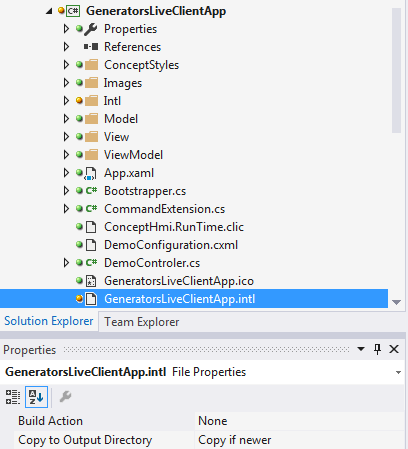Click the Solution Explorer scroll down arrow
This screenshot has width=408, height=449.
pos(396,302)
